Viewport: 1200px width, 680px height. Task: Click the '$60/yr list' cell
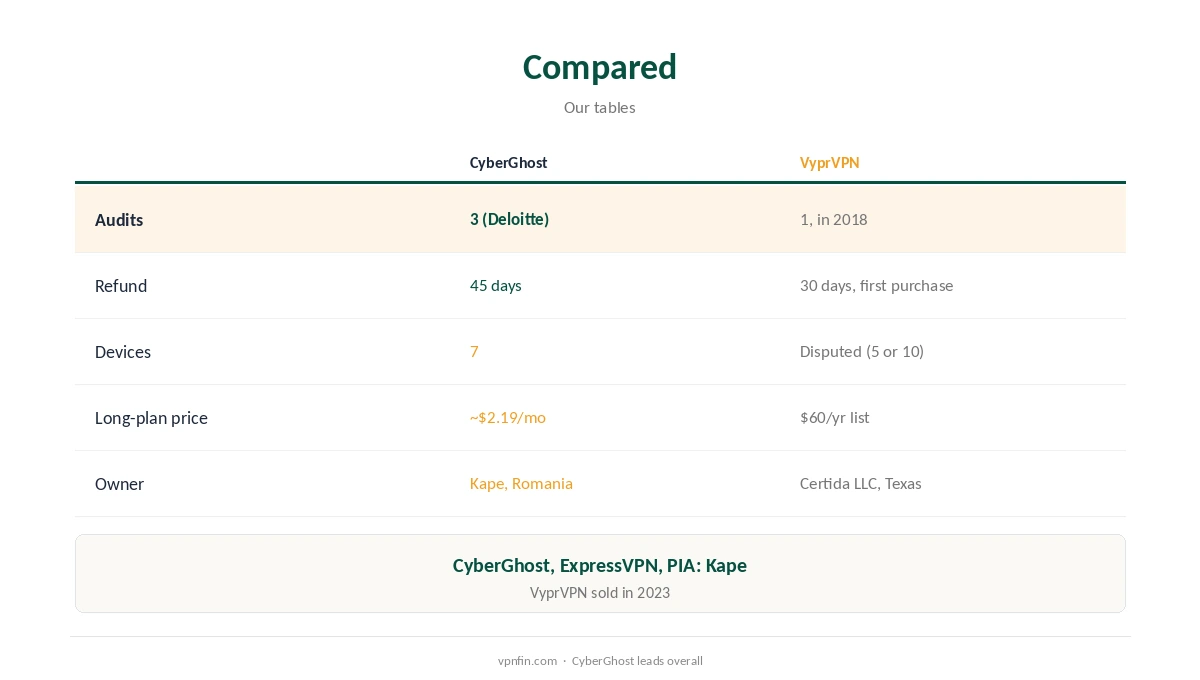[834, 418]
